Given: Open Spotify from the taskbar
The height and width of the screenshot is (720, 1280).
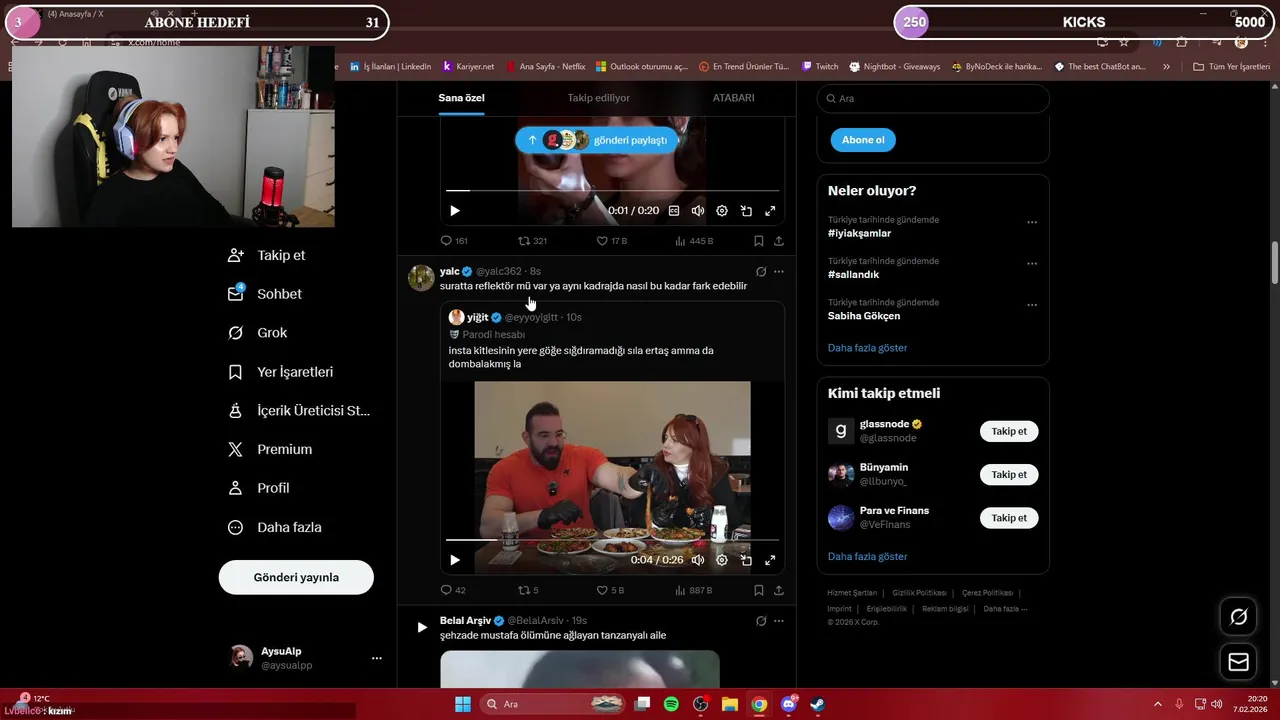Looking at the screenshot, I should pyautogui.click(x=671, y=704).
